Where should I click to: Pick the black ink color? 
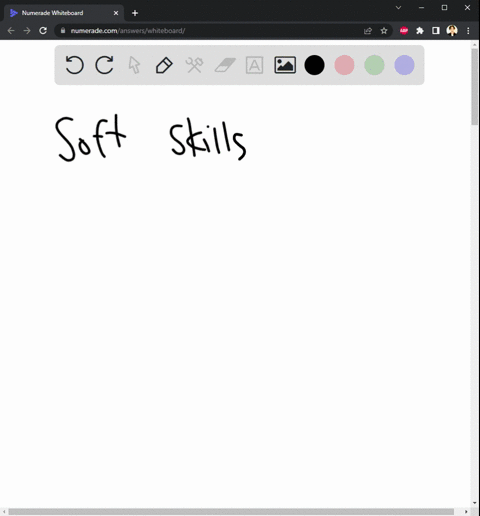click(314, 65)
